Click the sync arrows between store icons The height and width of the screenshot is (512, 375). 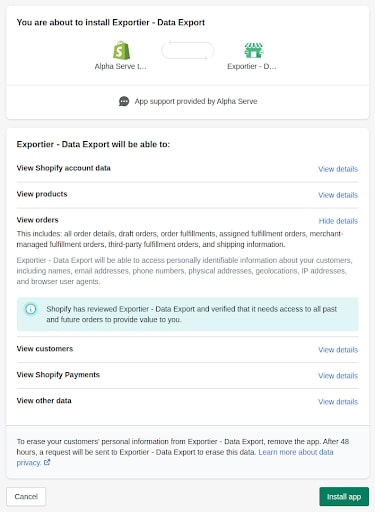click(x=187, y=50)
